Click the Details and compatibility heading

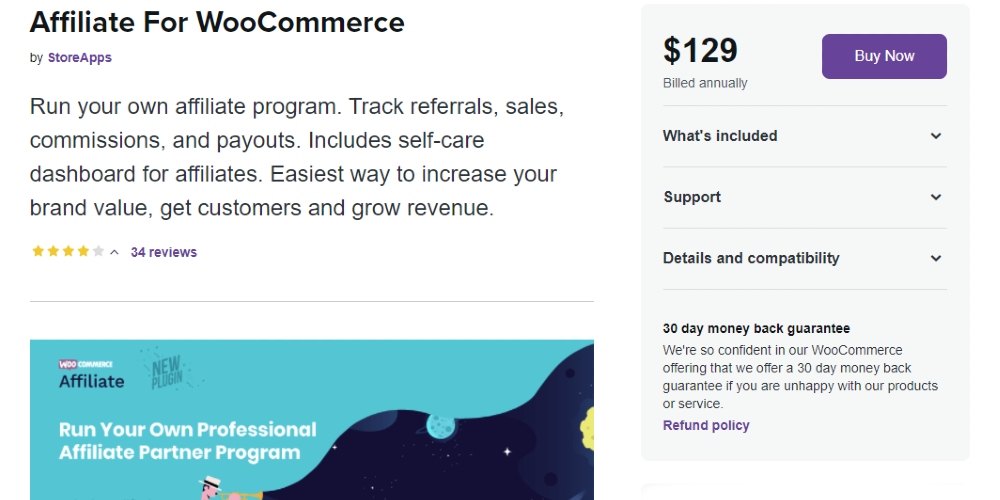tap(751, 258)
